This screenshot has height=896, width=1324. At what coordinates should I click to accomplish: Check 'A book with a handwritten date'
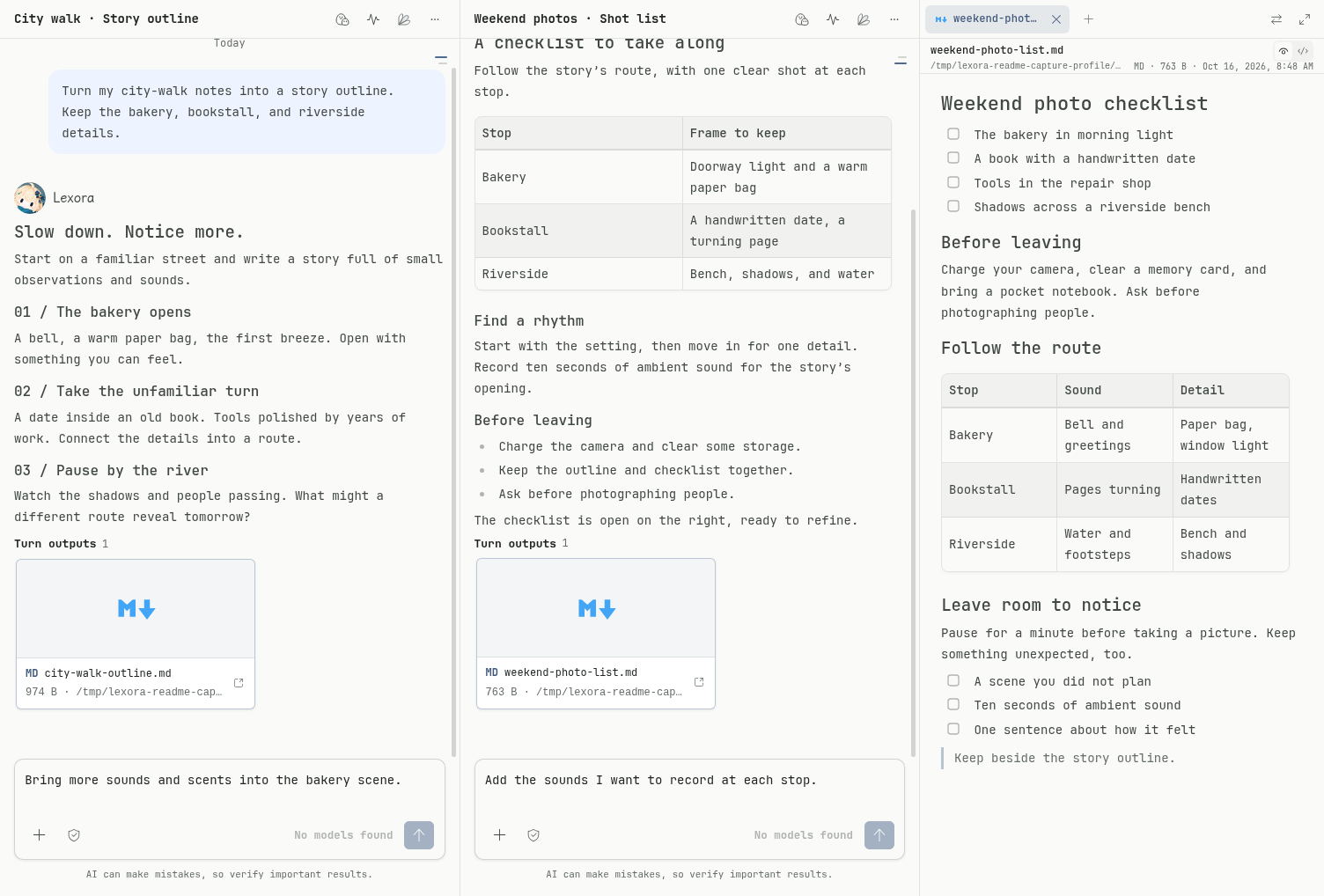953,158
